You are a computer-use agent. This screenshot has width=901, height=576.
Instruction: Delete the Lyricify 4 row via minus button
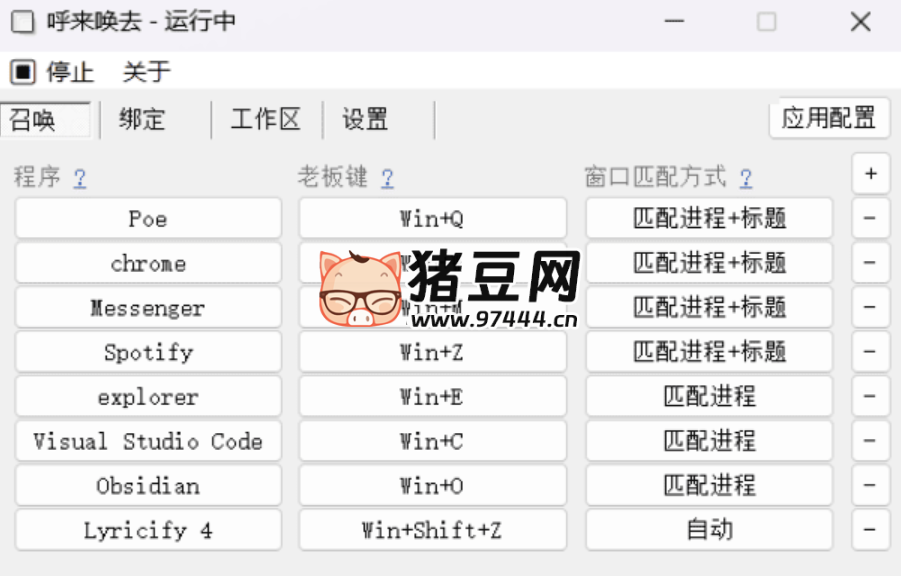[x=871, y=529]
